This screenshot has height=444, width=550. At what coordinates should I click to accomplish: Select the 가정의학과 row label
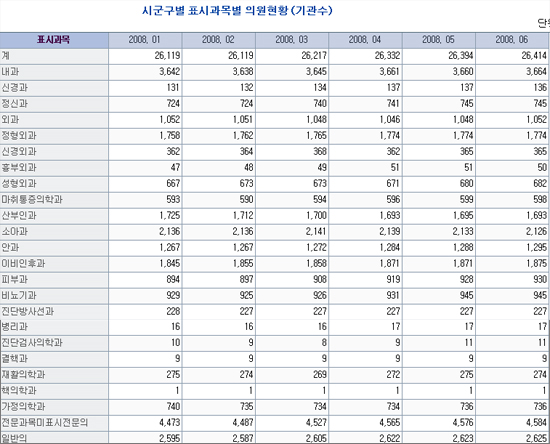[x=23, y=407]
